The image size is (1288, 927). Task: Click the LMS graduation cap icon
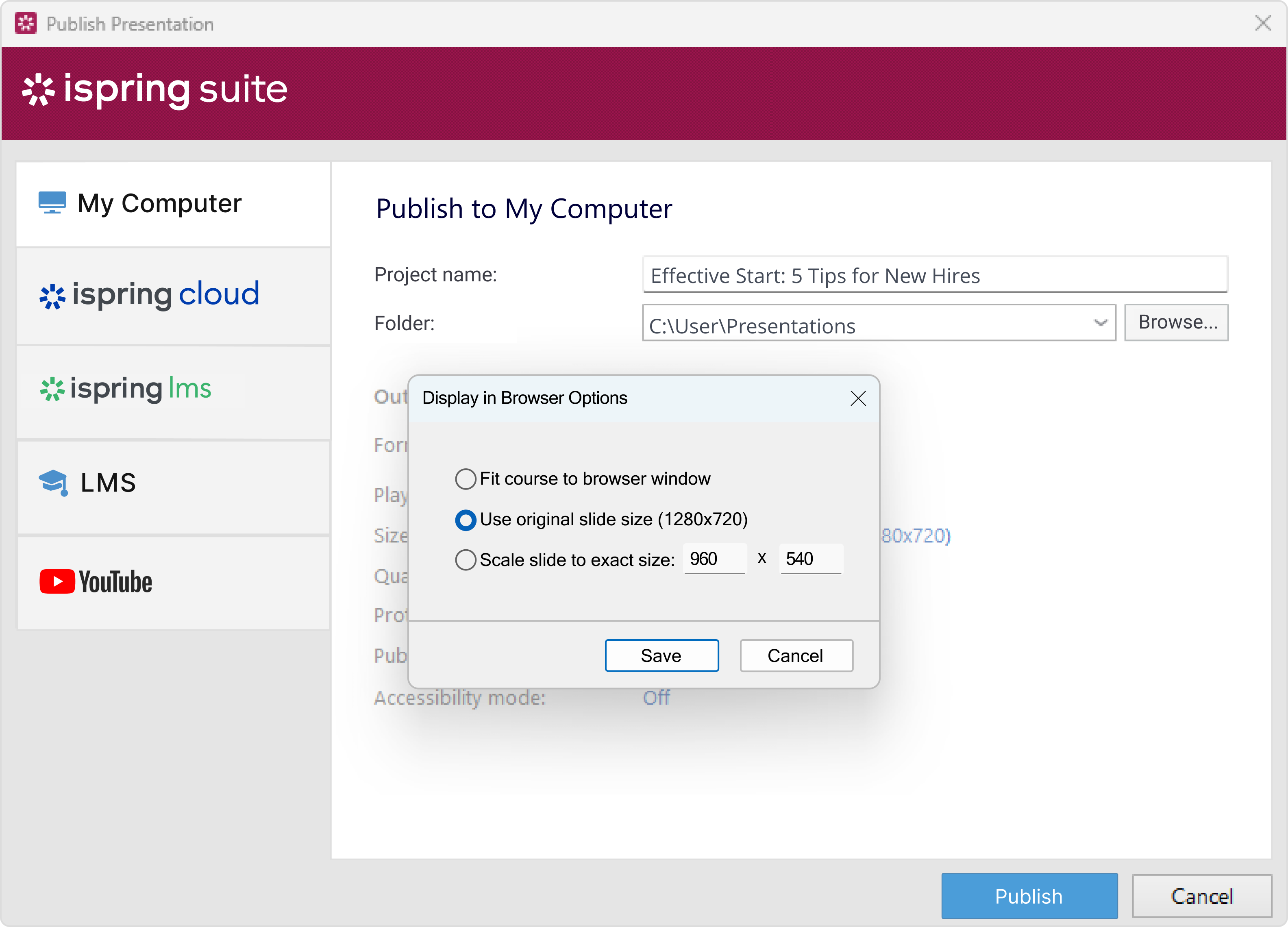tap(54, 483)
